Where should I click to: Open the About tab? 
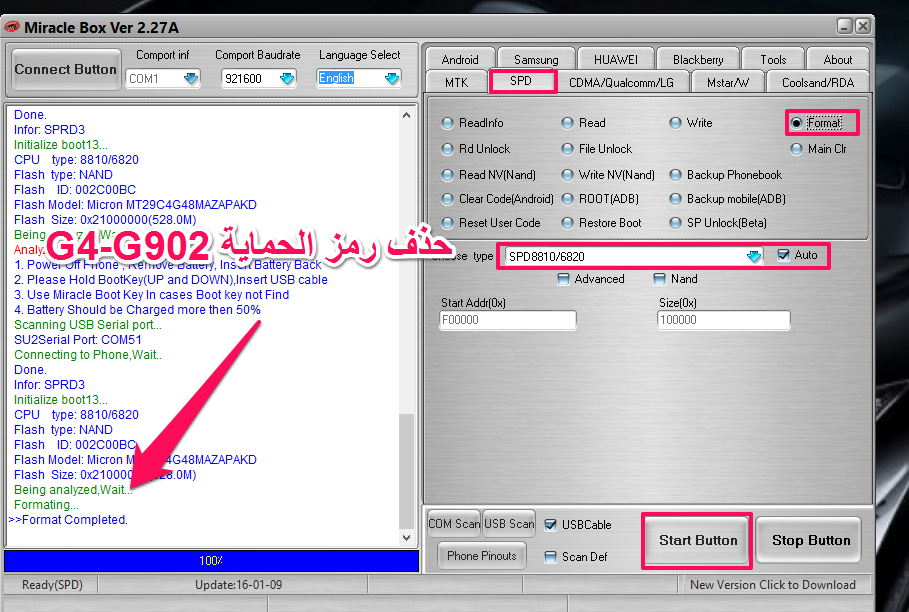[x=838, y=60]
